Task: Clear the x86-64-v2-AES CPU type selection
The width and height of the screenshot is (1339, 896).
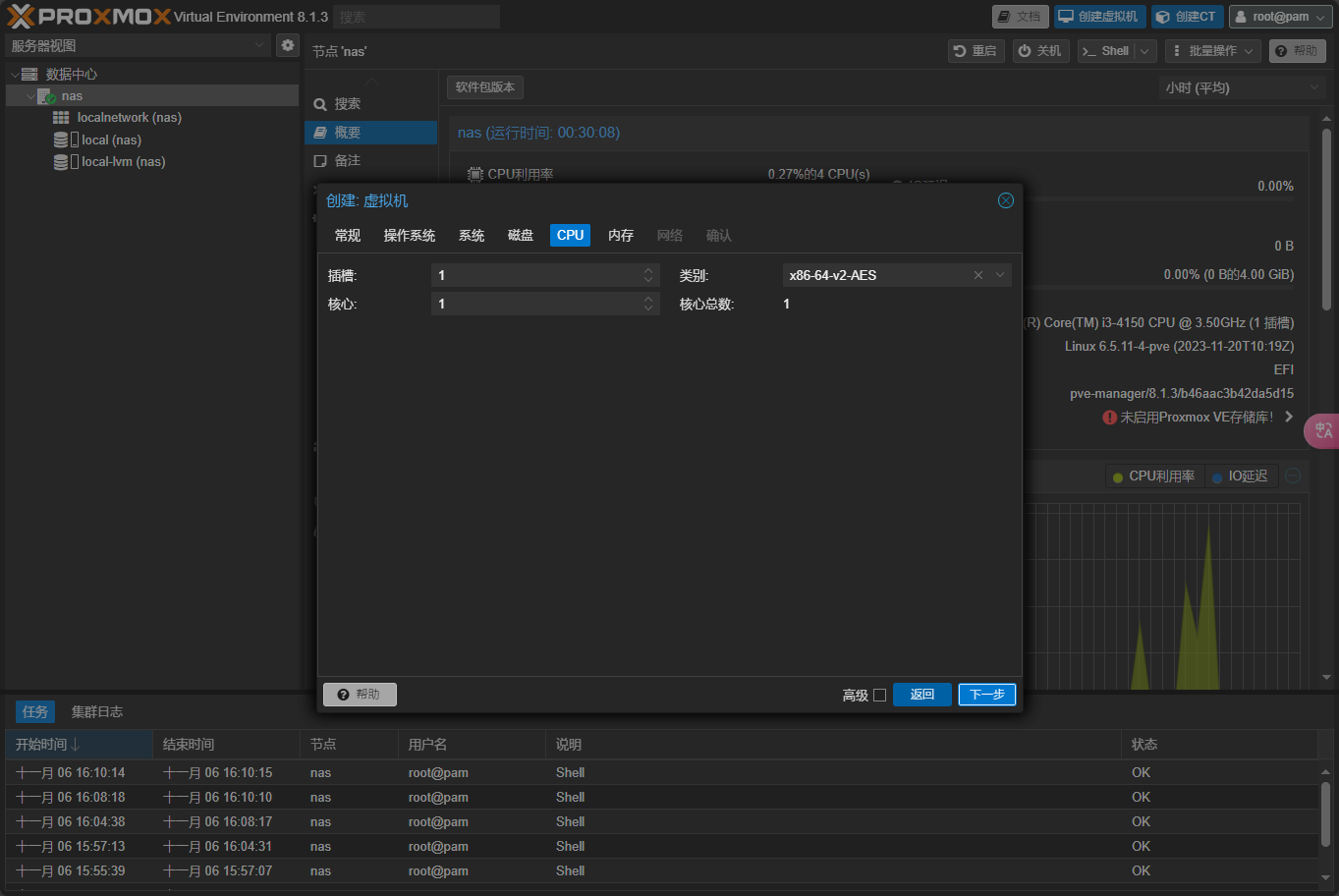Action: [977, 275]
